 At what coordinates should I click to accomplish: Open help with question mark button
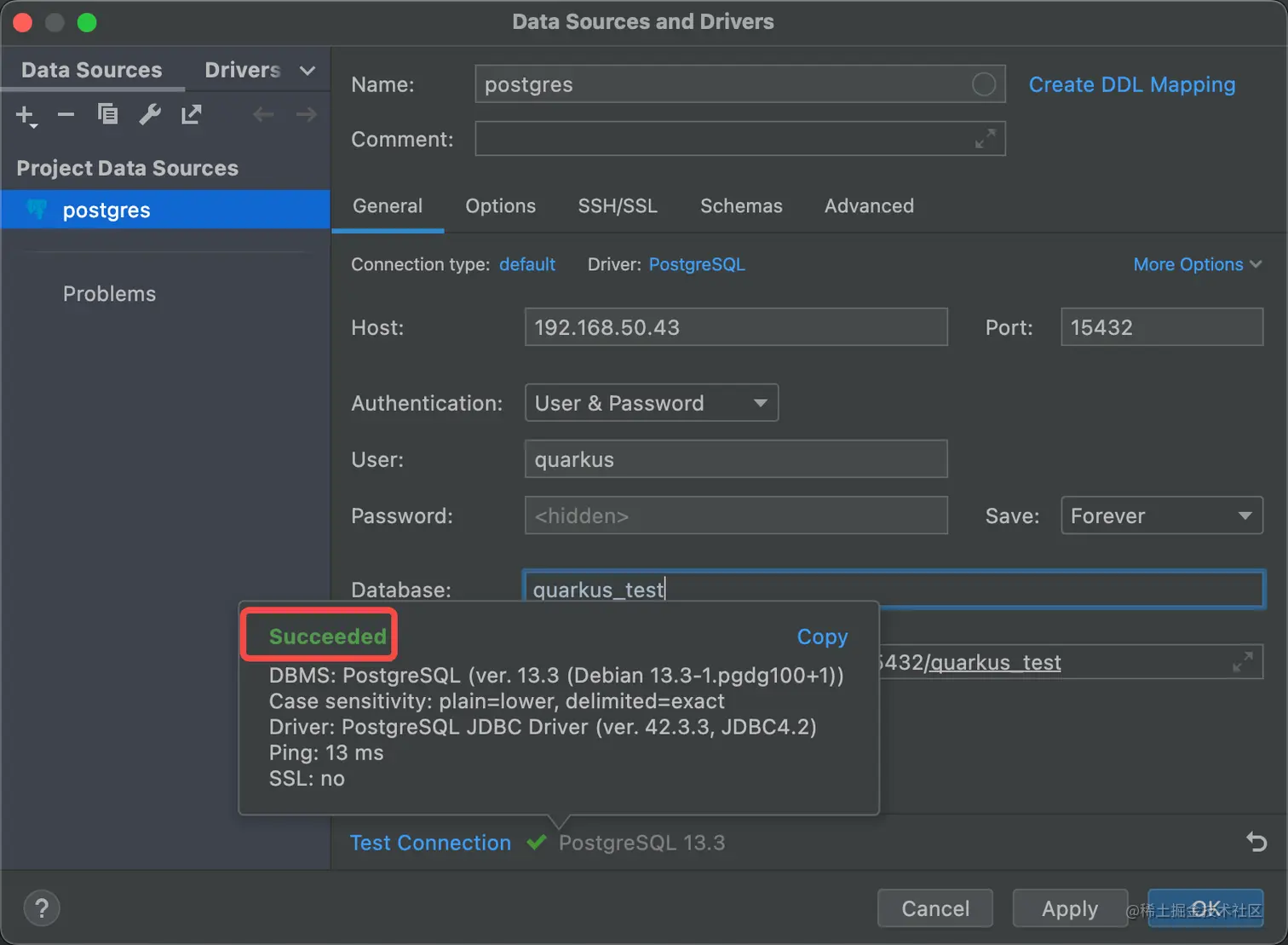[x=42, y=908]
